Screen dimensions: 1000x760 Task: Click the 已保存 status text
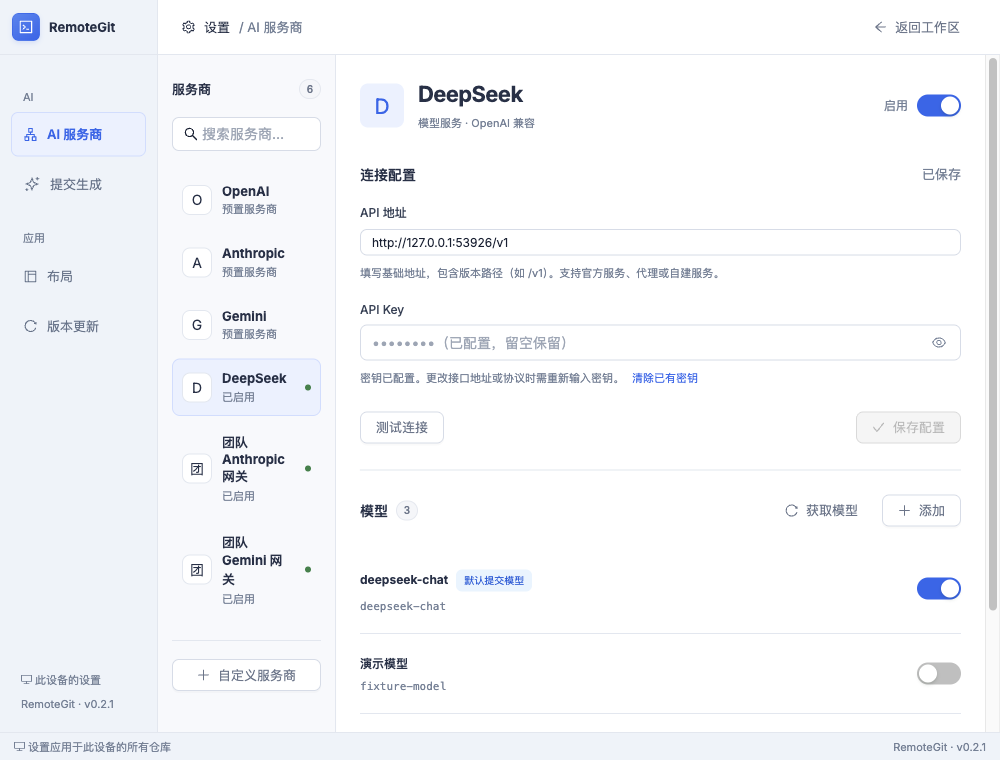(941, 175)
